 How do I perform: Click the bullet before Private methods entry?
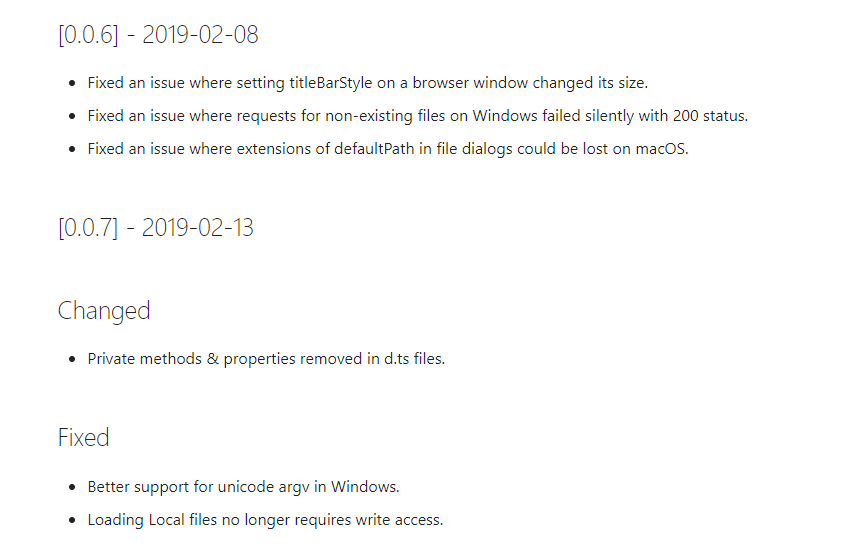pos(72,359)
